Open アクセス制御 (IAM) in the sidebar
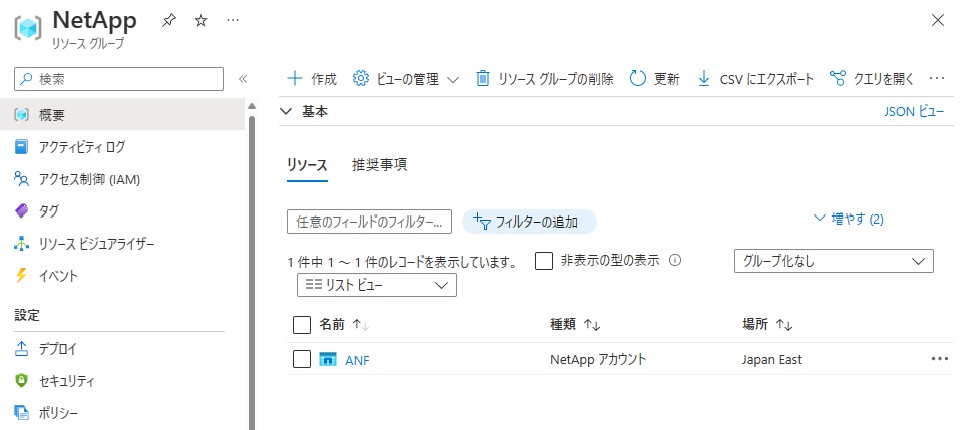This screenshot has height=430, width=966. 89,179
